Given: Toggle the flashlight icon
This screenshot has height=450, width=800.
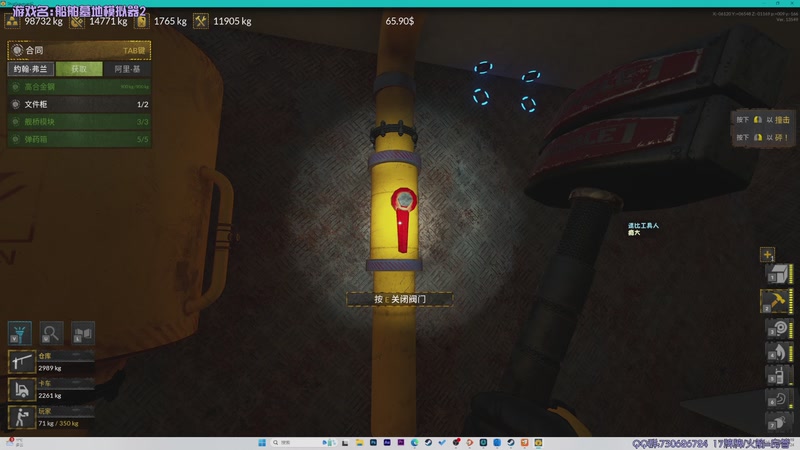Looking at the screenshot, I should (20, 333).
